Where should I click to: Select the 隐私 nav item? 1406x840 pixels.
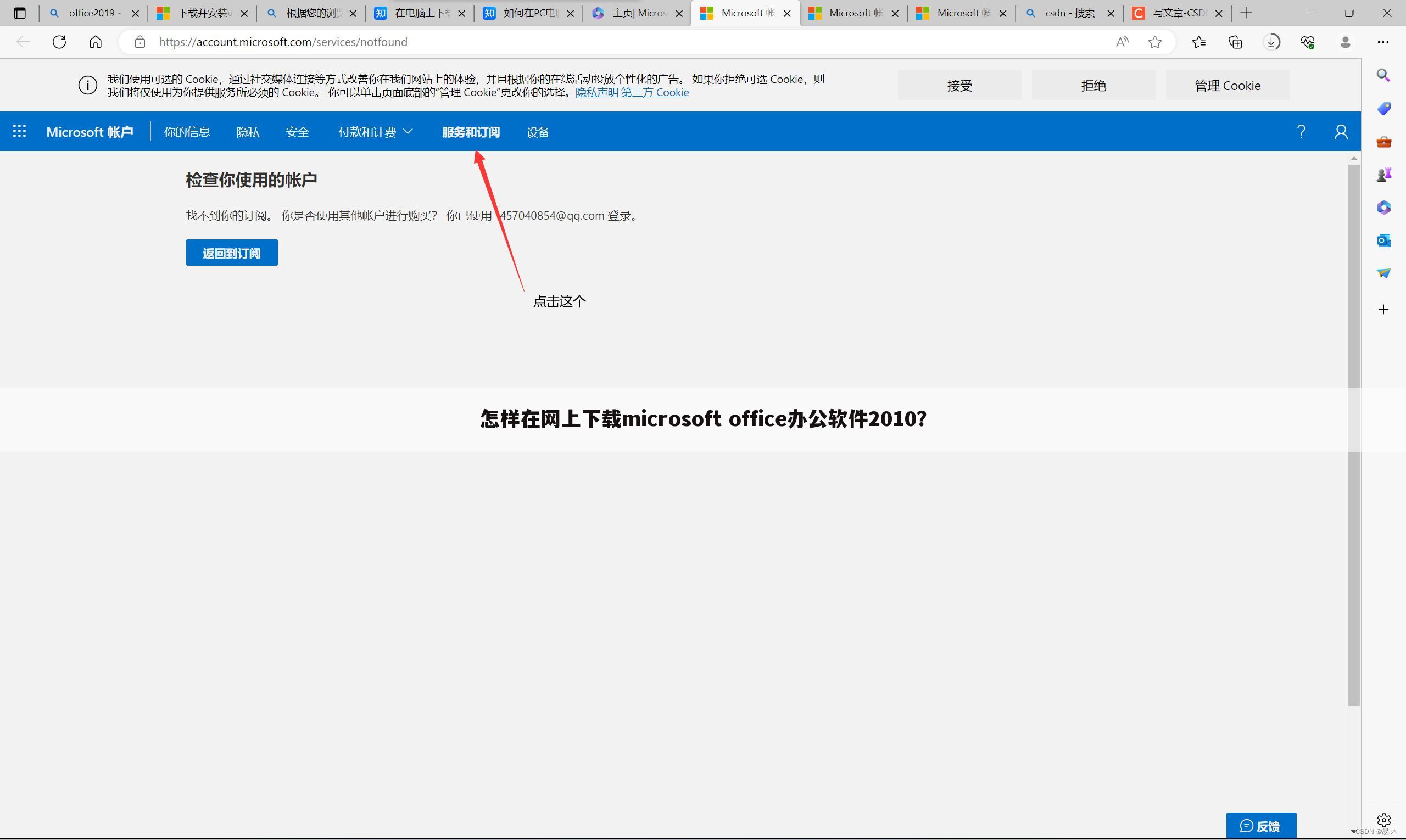pyautogui.click(x=248, y=132)
